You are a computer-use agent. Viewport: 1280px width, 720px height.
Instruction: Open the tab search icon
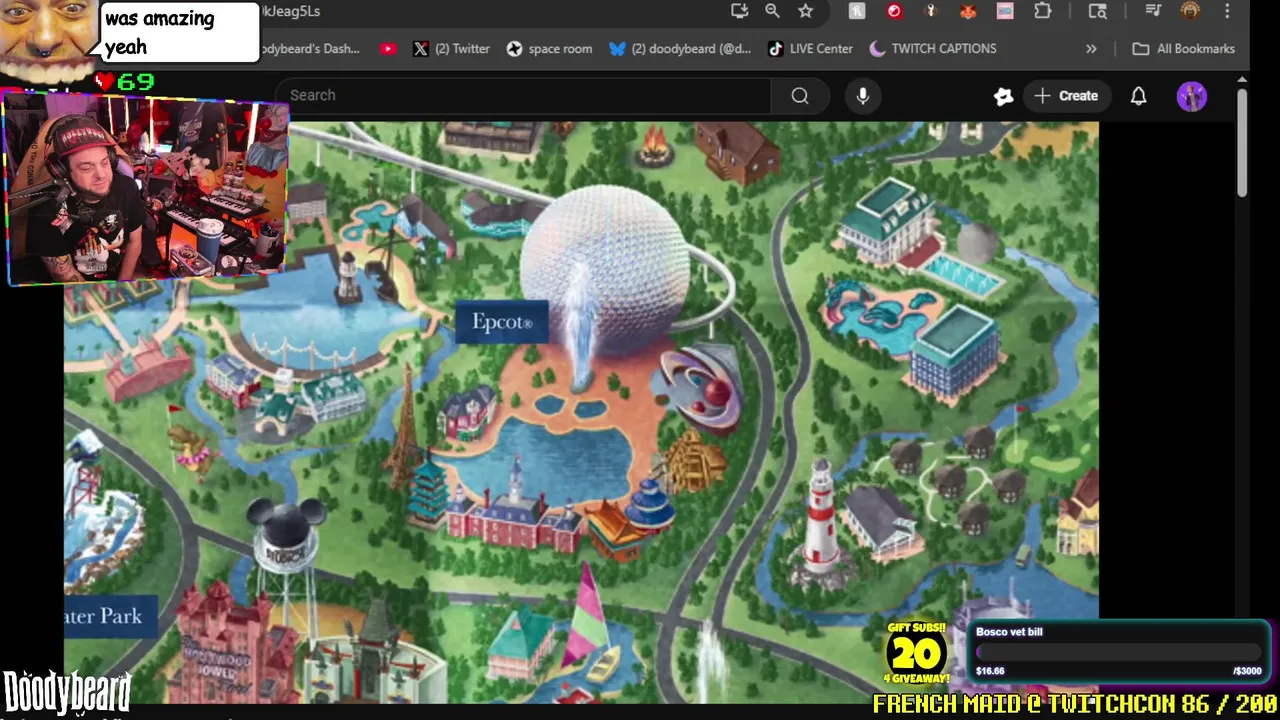pyautogui.click(x=1098, y=11)
